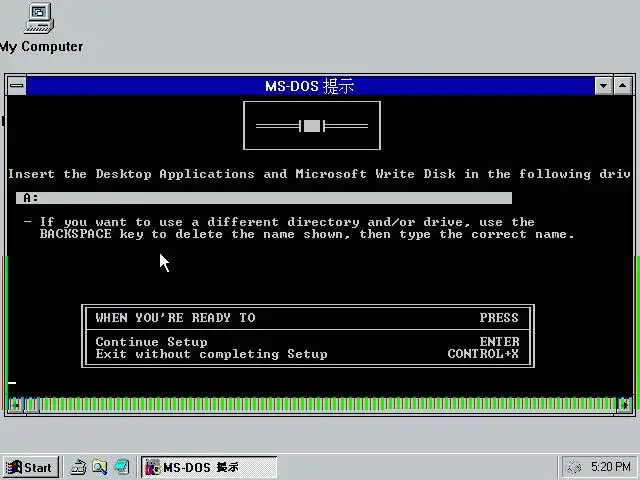Click the MS-DOS 提示 title bar
The image size is (640, 480).
click(x=310, y=86)
